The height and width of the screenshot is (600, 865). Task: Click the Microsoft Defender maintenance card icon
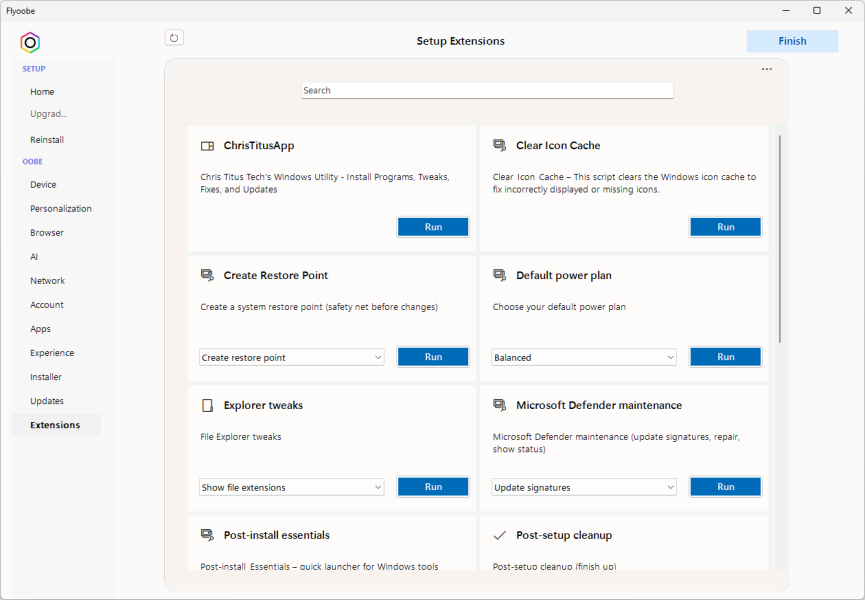click(499, 406)
